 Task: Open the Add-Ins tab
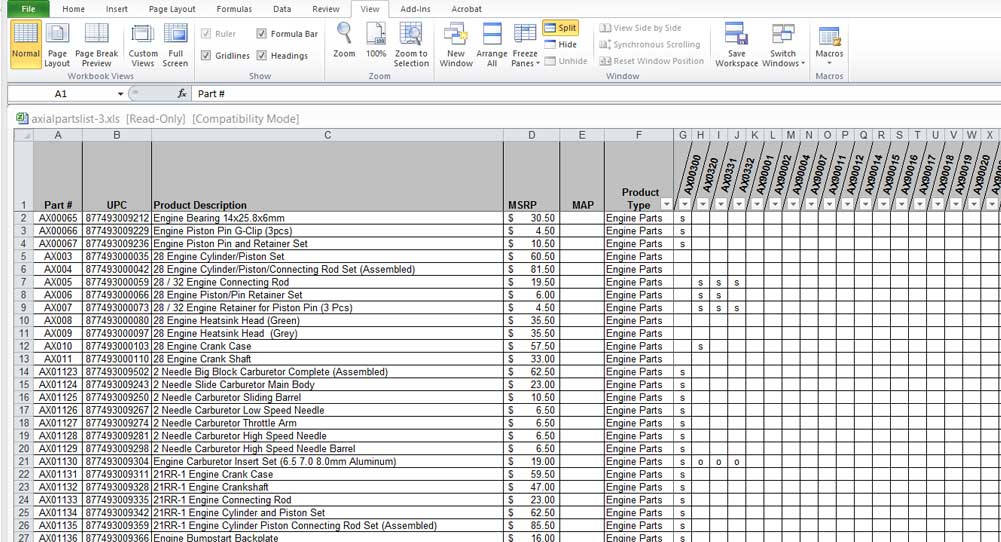[x=415, y=9]
